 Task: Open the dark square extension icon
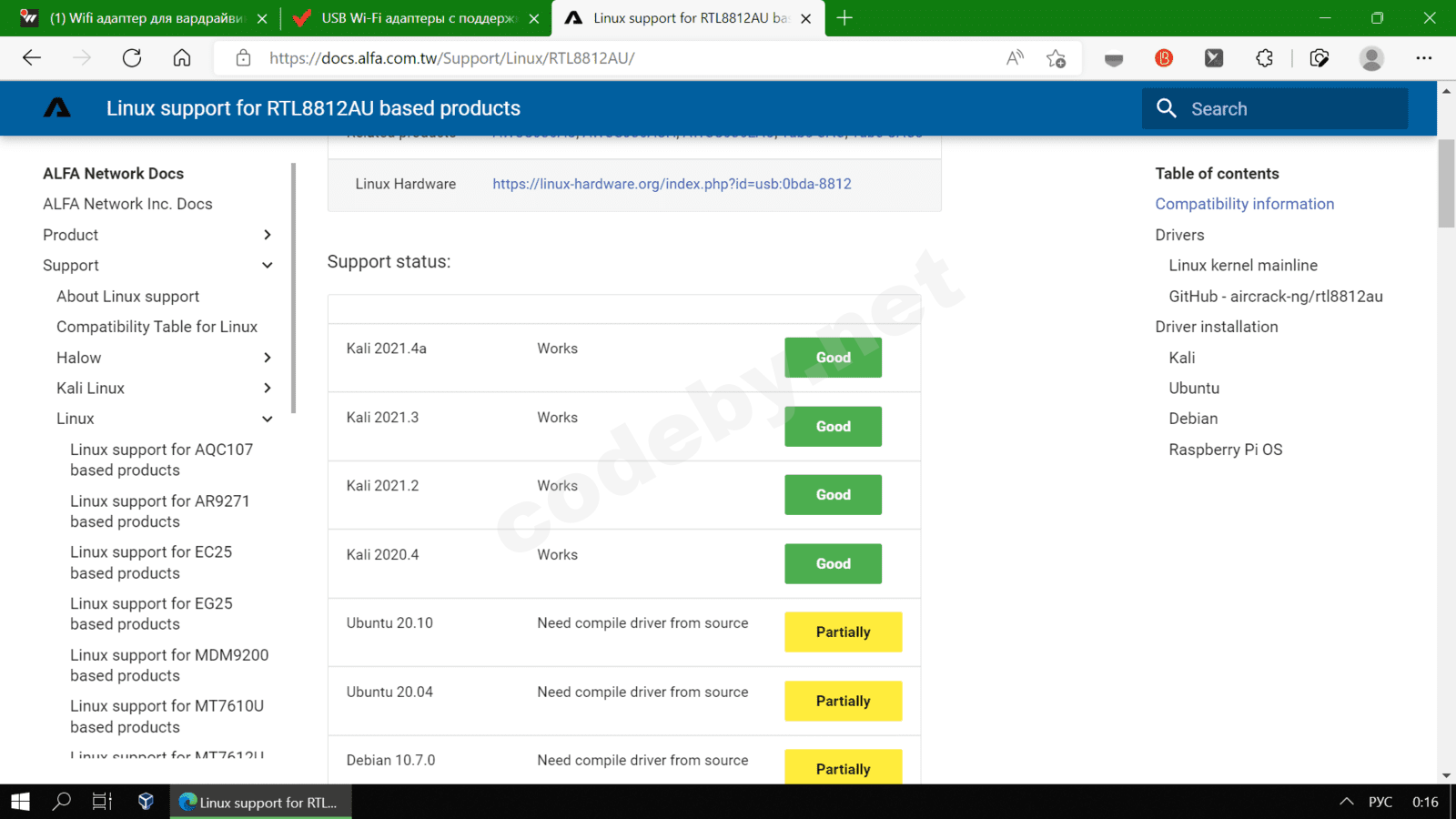pos(1214,58)
